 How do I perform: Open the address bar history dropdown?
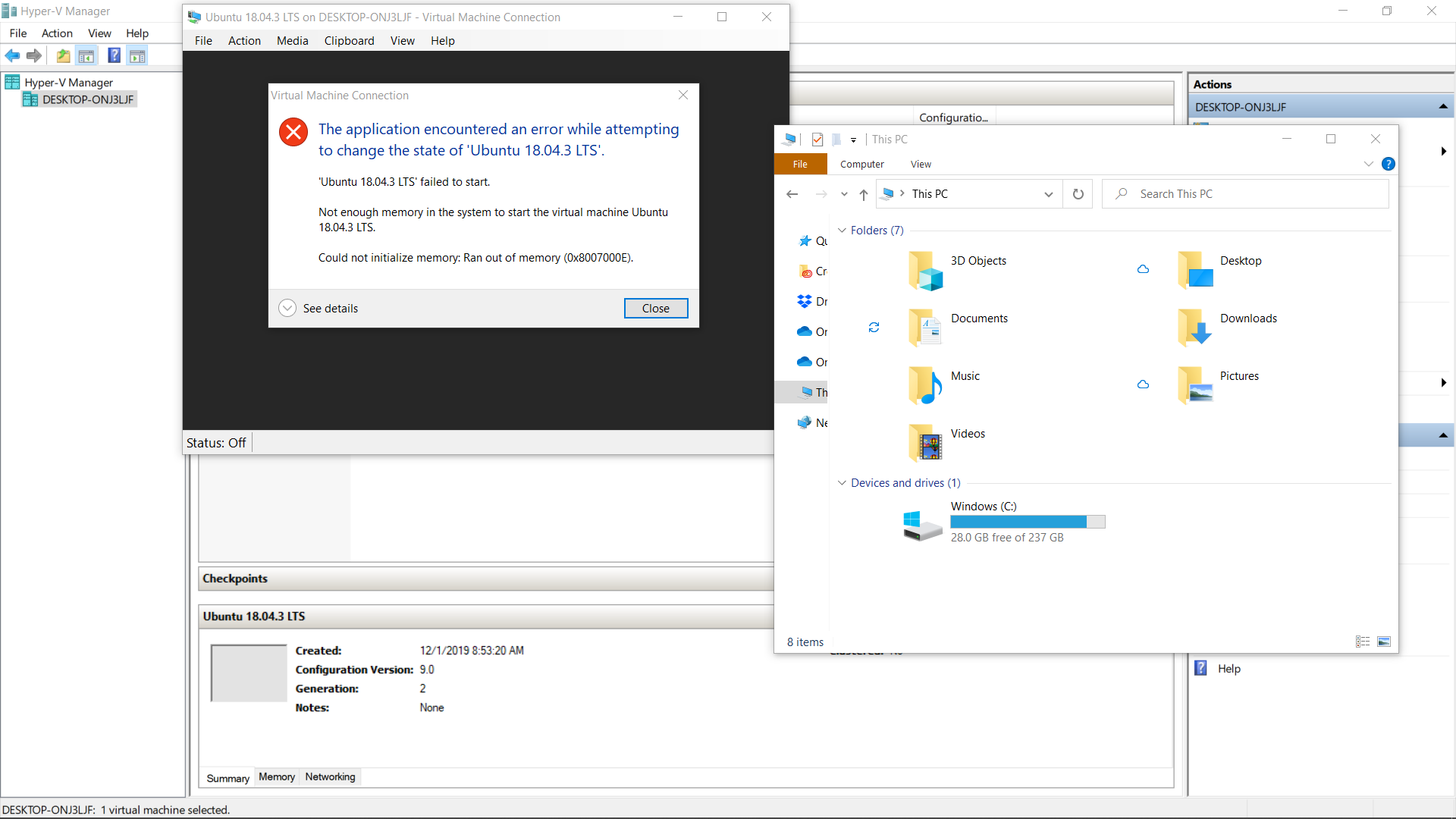pyautogui.click(x=1048, y=194)
